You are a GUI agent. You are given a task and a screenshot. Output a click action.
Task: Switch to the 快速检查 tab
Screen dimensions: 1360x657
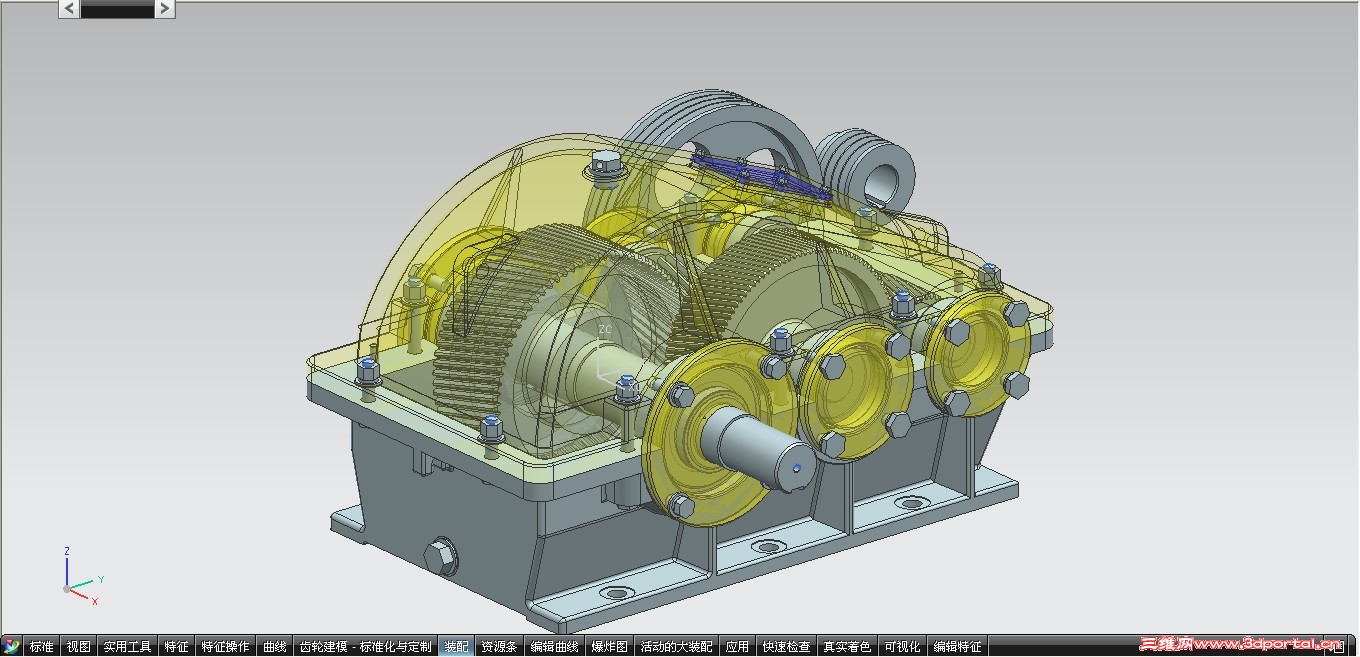[787, 647]
